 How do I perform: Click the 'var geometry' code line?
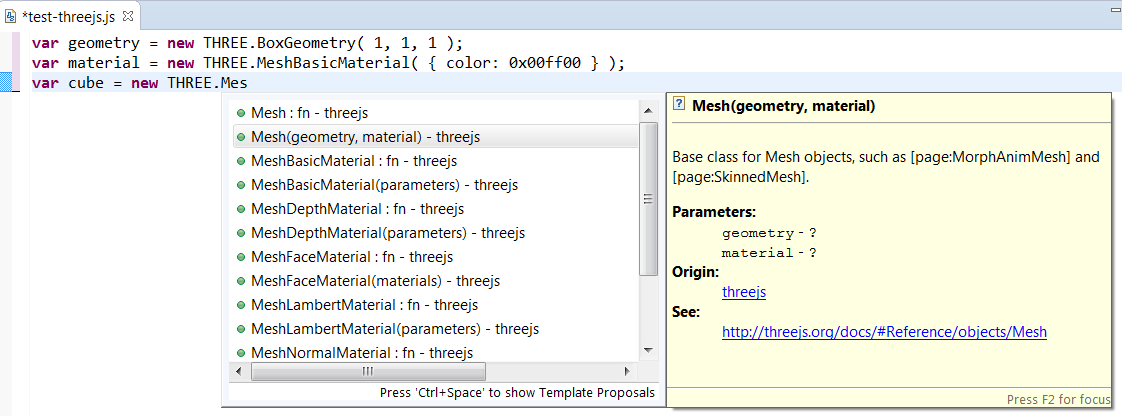[248, 42]
